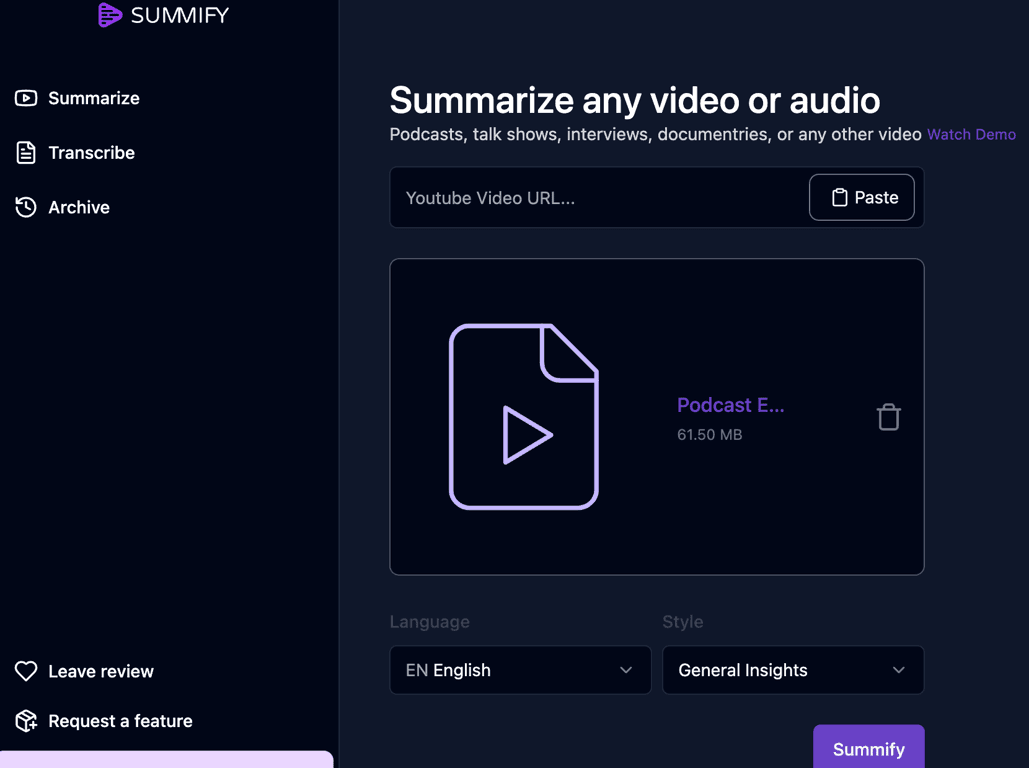Viewport: 1029px width, 768px height.
Task: Click the clipboard icon on the Paste button
Action: [839, 197]
